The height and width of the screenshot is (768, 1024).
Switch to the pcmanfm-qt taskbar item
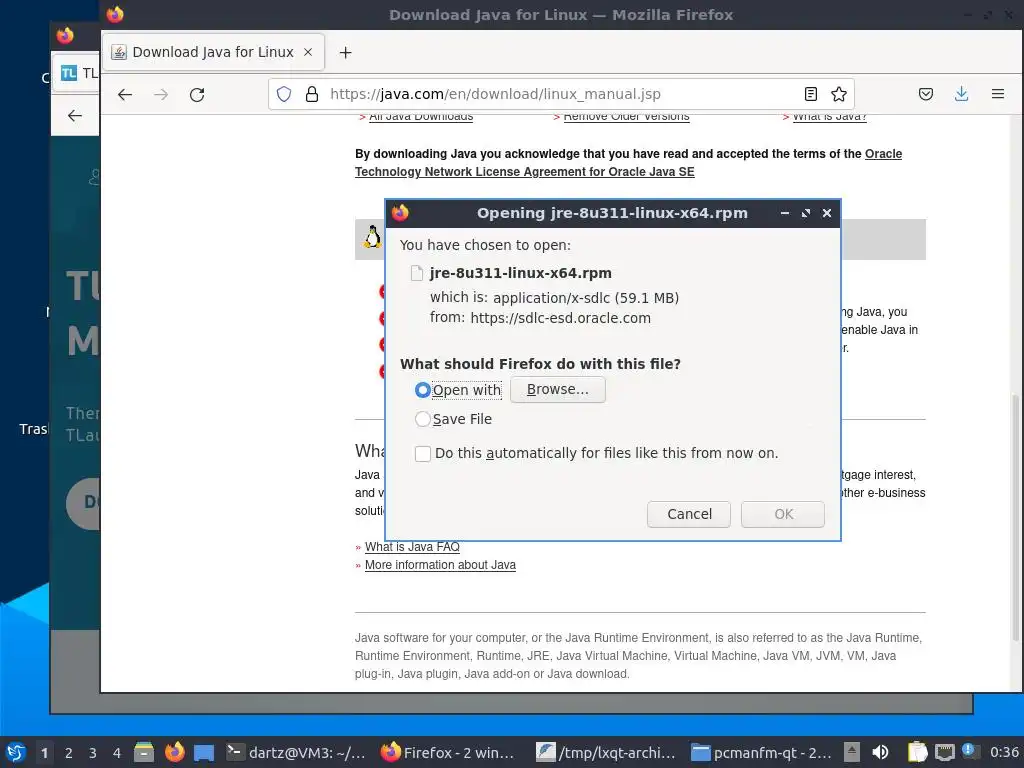(762, 752)
